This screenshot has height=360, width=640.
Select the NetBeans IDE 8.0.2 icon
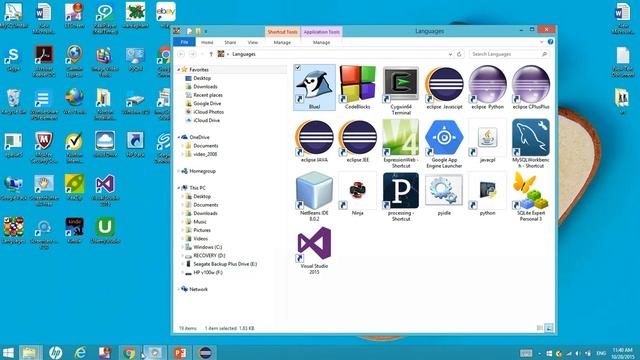pyautogui.click(x=314, y=197)
